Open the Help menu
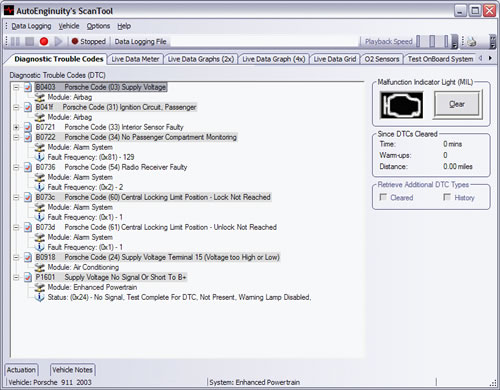500x390 pixels. tap(124, 26)
